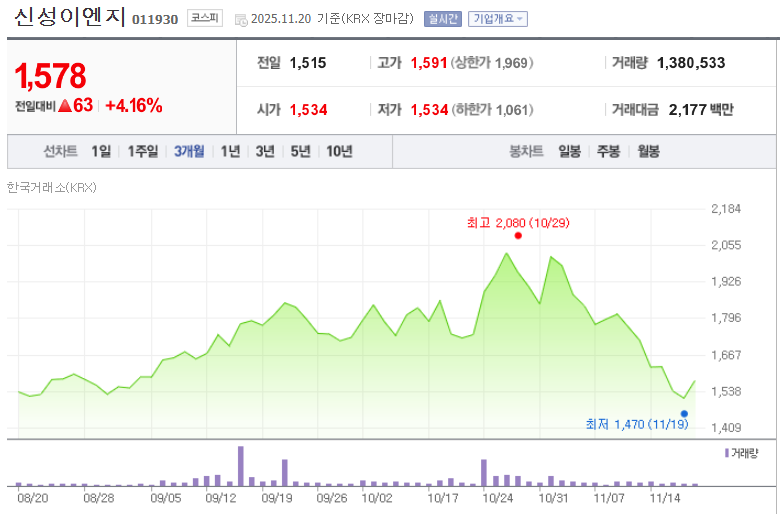
Task: Click the 10/24 date label
Action: [497, 498]
